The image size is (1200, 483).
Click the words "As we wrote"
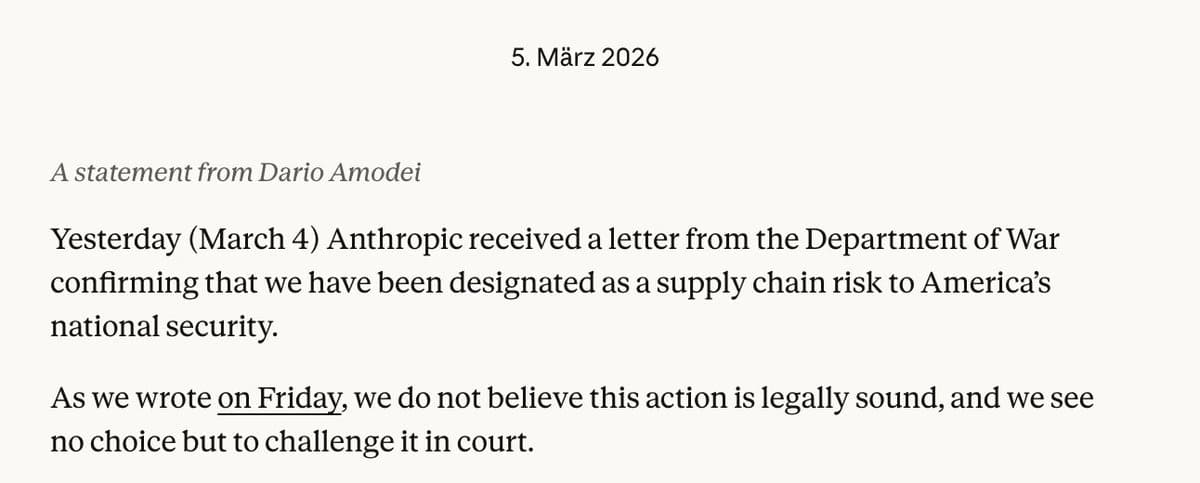130,400
